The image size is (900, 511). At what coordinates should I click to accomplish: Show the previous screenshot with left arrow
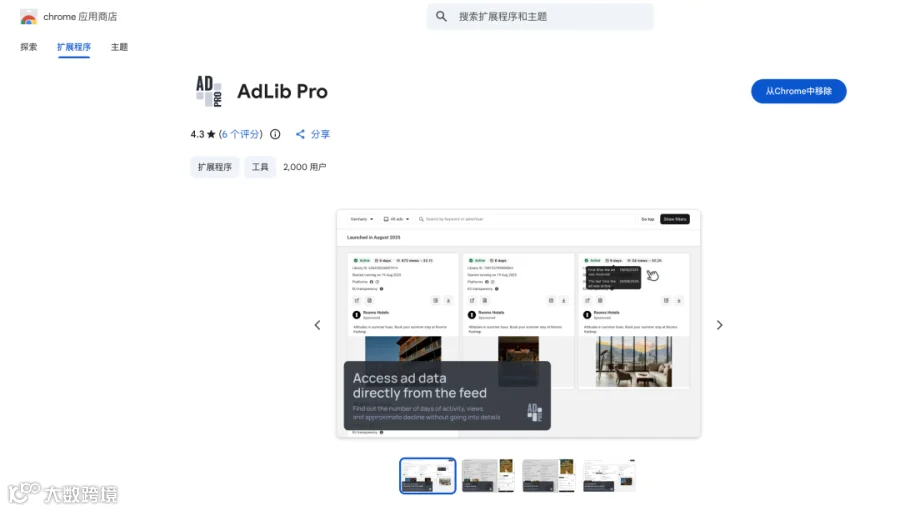tap(317, 326)
